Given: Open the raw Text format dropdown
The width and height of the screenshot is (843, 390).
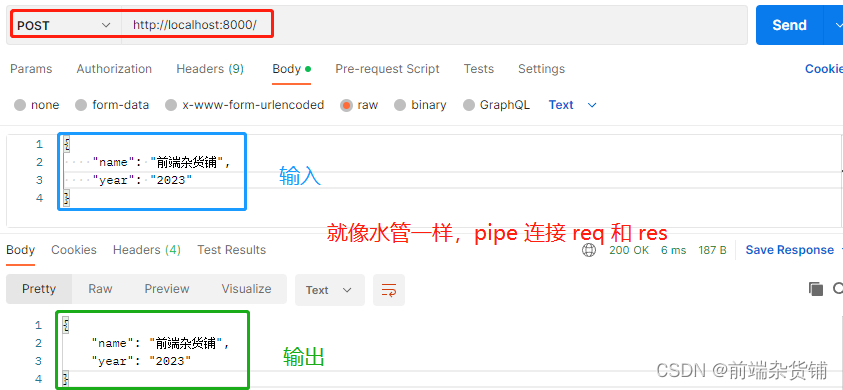Looking at the screenshot, I should coord(573,105).
